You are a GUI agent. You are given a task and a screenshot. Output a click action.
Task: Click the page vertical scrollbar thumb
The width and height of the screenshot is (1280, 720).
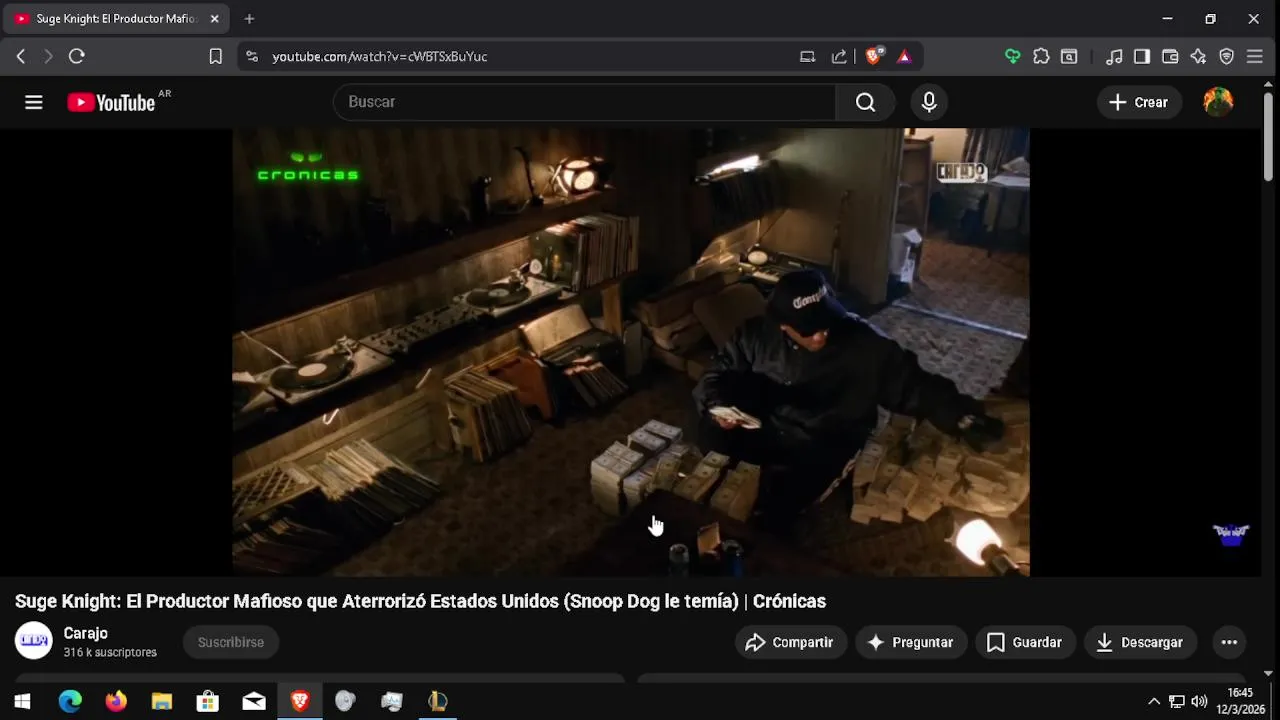coord(1268,135)
